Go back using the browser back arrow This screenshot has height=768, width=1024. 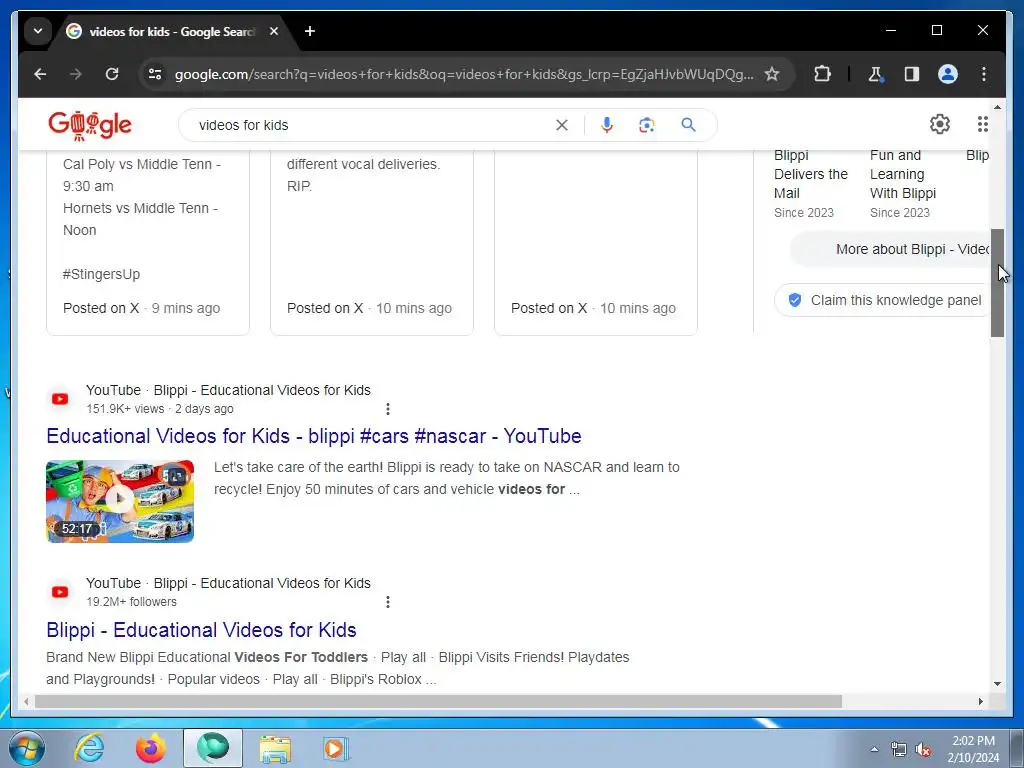(40, 74)
